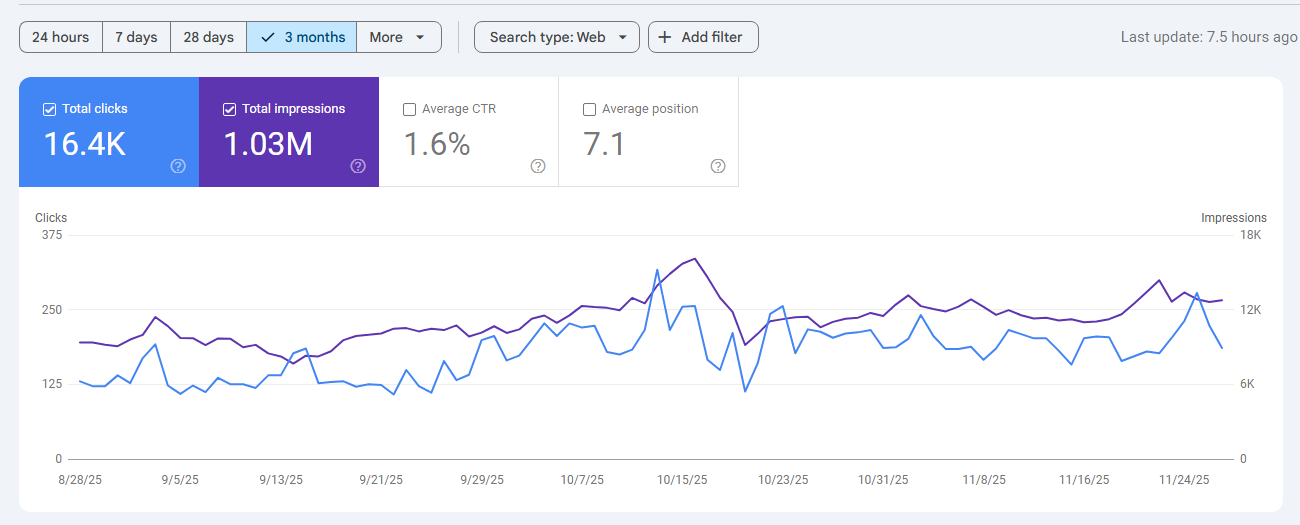Click the highest peak of purple impressions line
The width and height of the screenshot is (1300, 525).
tap(694, 259)
